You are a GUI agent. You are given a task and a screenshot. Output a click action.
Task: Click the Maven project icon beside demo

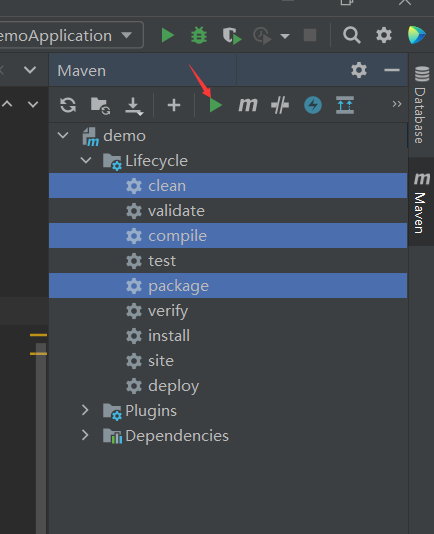(90, 137)
